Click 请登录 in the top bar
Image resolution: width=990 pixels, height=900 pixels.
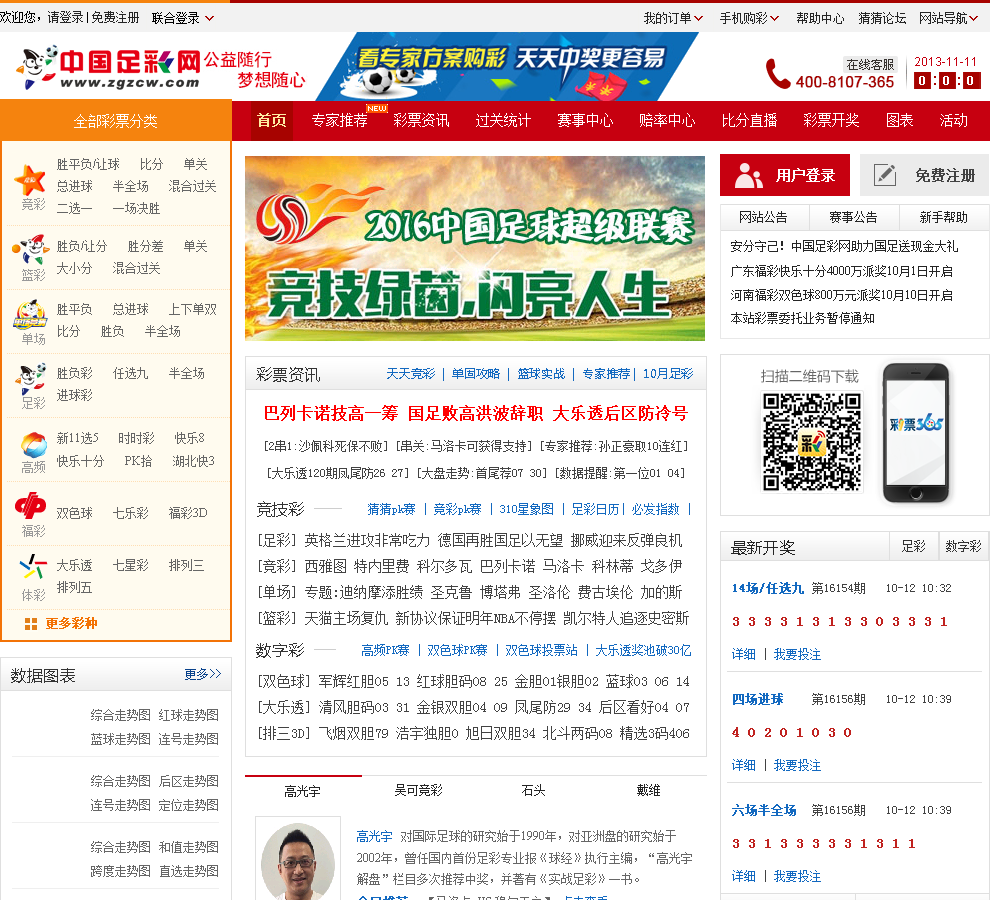point(66,18)
